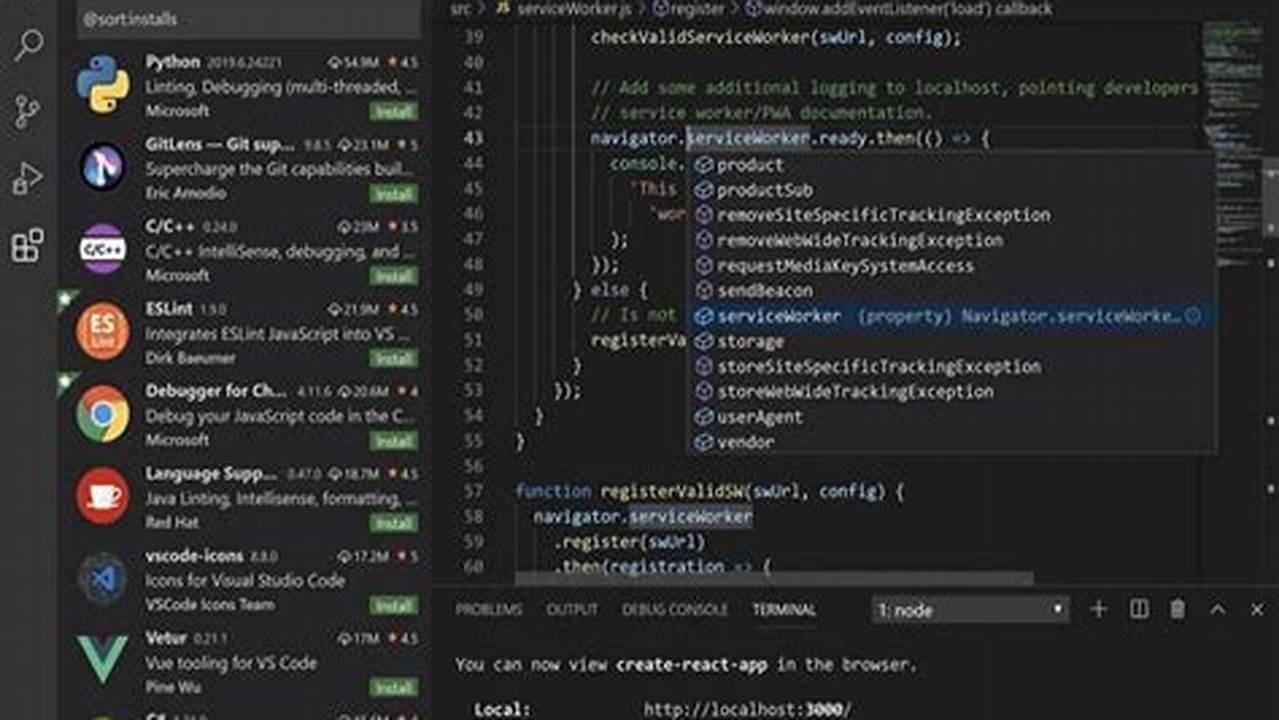Open the Source Control view
The height and width of the screenshot is (720, 1279).
[24, 113]
